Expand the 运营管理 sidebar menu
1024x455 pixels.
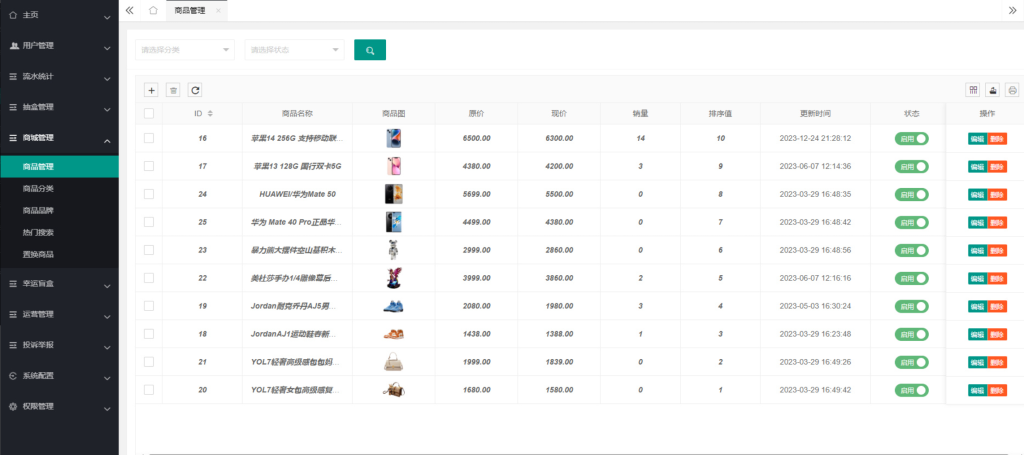point(59,314)
